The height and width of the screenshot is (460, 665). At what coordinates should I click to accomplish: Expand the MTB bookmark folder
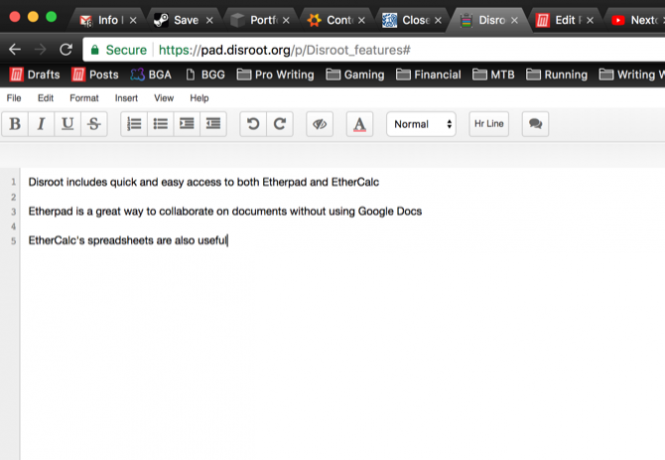coord(493,75)
